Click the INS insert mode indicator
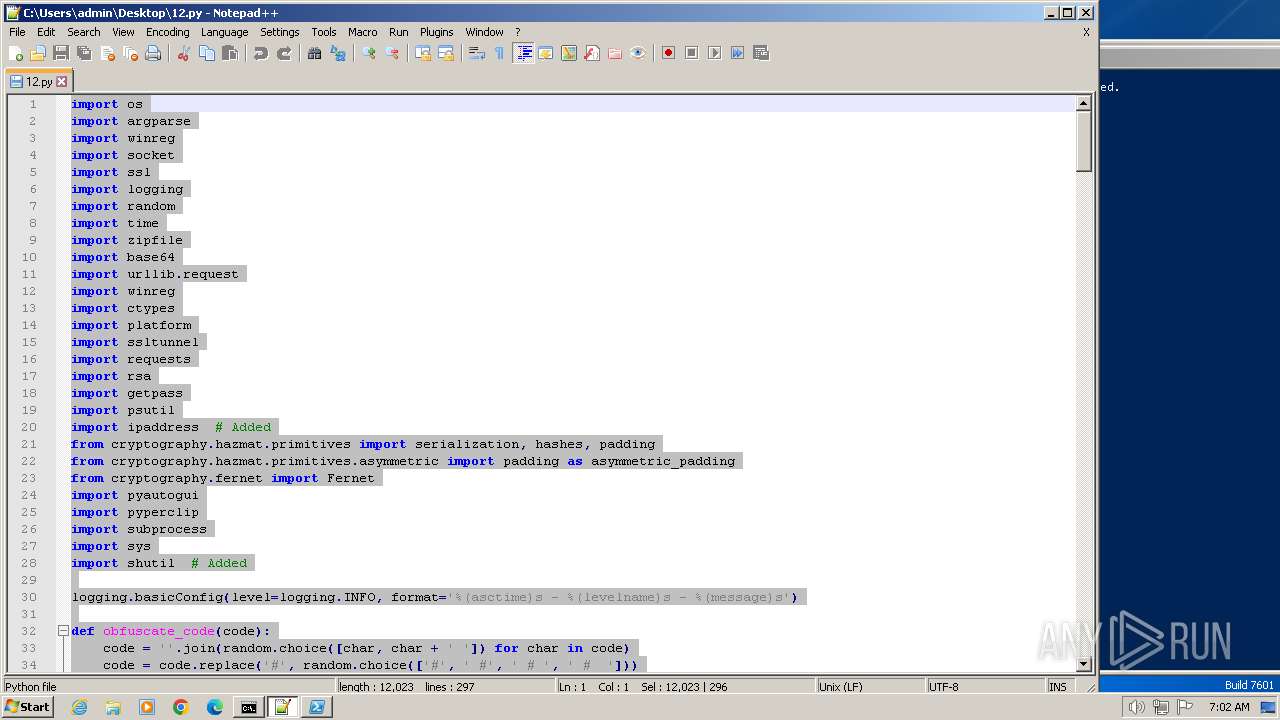The width and height of the screenshot is (1280, 720). pos(1058,687)
